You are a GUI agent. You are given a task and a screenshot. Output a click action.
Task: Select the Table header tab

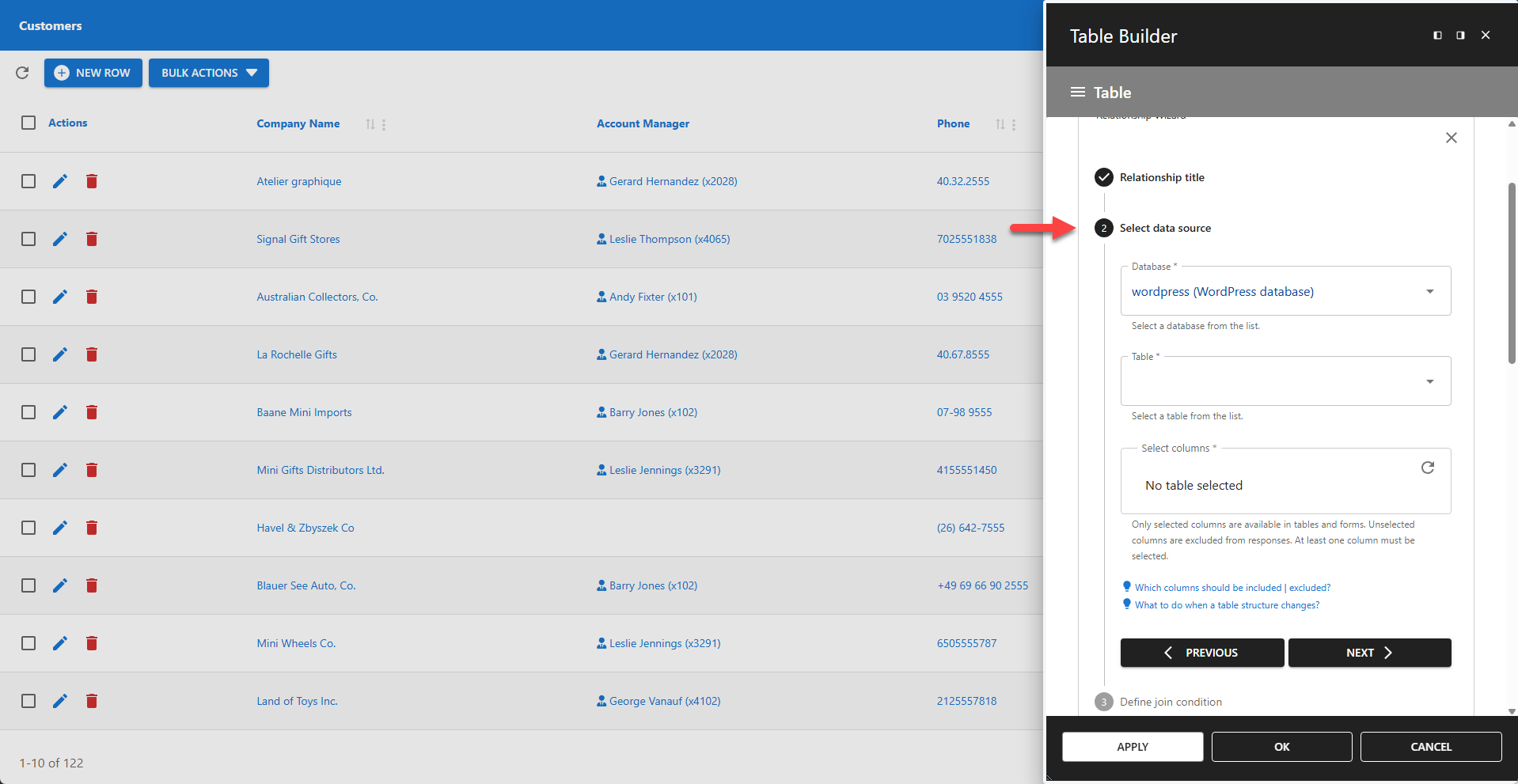coord(1112,92)
